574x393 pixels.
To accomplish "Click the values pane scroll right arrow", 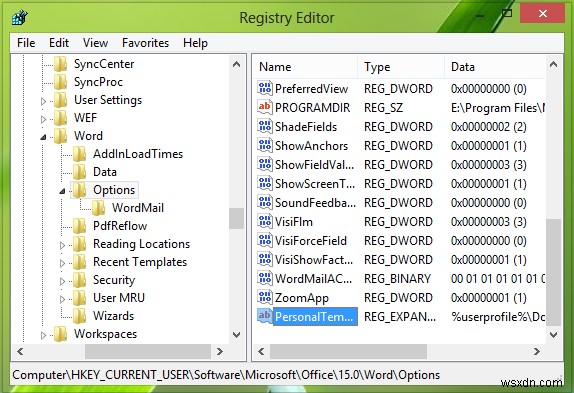I will coord(537,352).
